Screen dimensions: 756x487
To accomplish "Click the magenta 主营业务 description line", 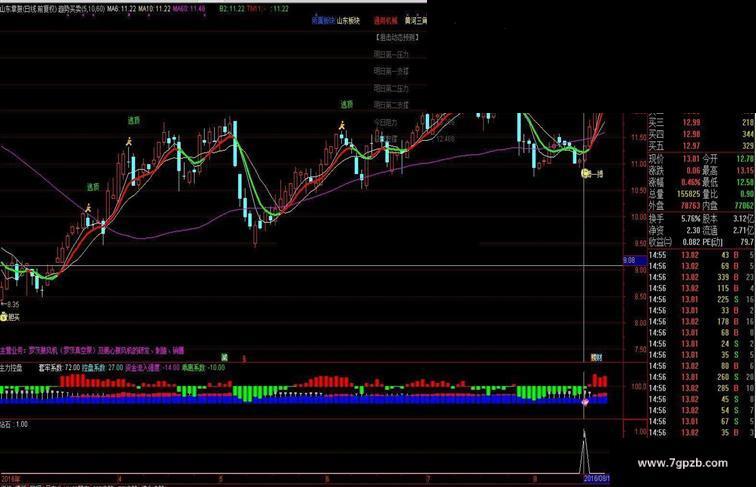I will click(92, 350).
